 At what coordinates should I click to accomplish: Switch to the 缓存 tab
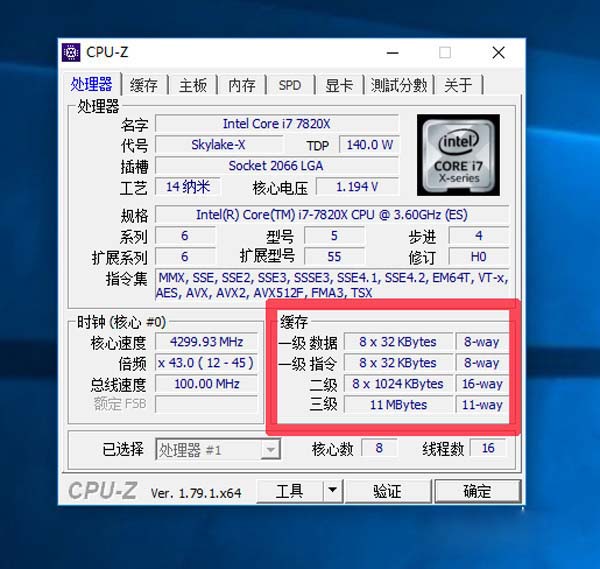pyautogui.click(x=144, y=85)
